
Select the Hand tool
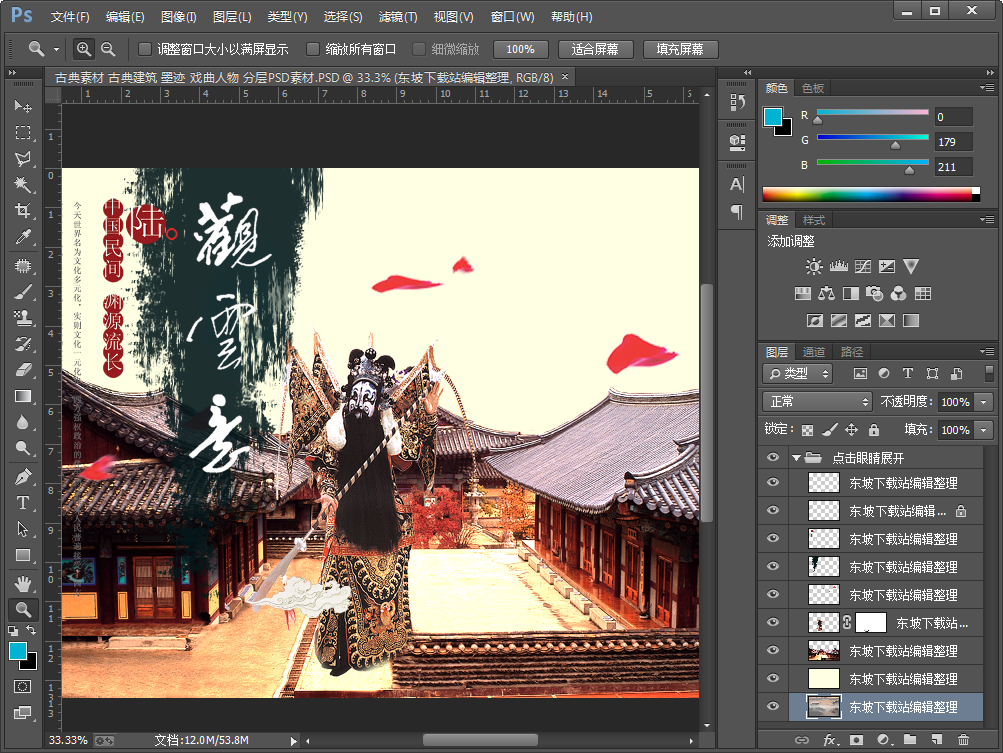(23, 583)
